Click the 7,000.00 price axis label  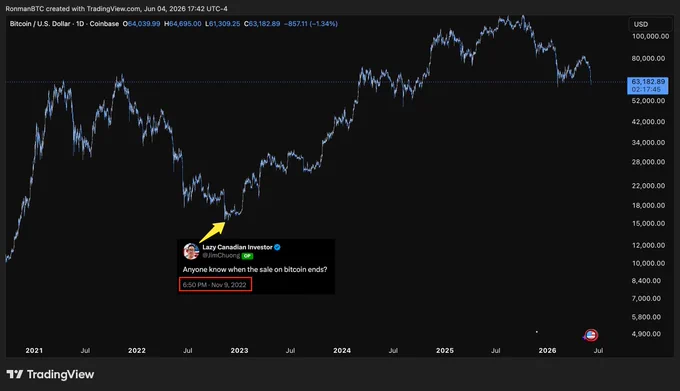[646, 299]
